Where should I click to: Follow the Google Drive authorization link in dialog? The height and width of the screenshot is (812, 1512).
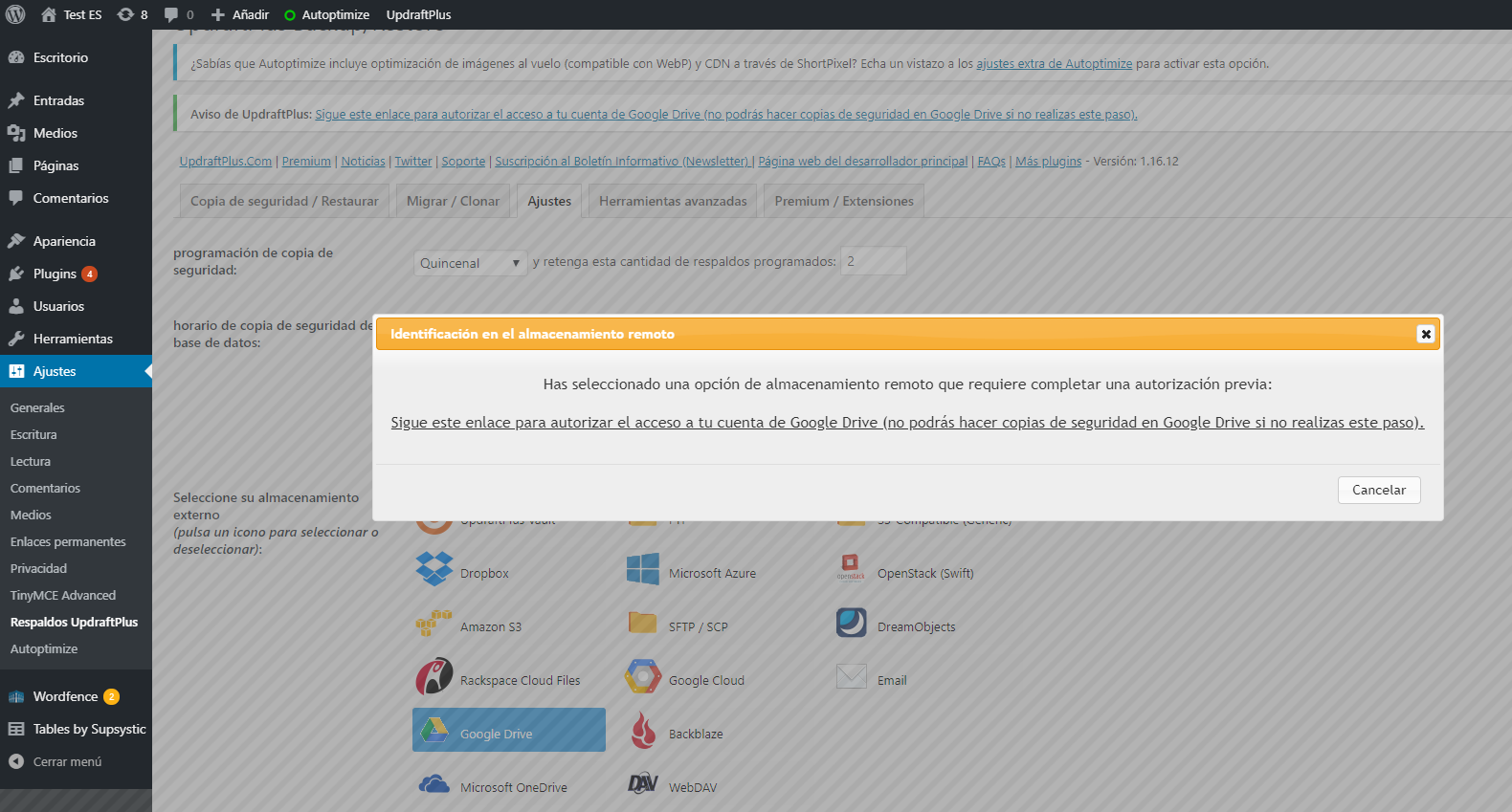click(907, 423)
